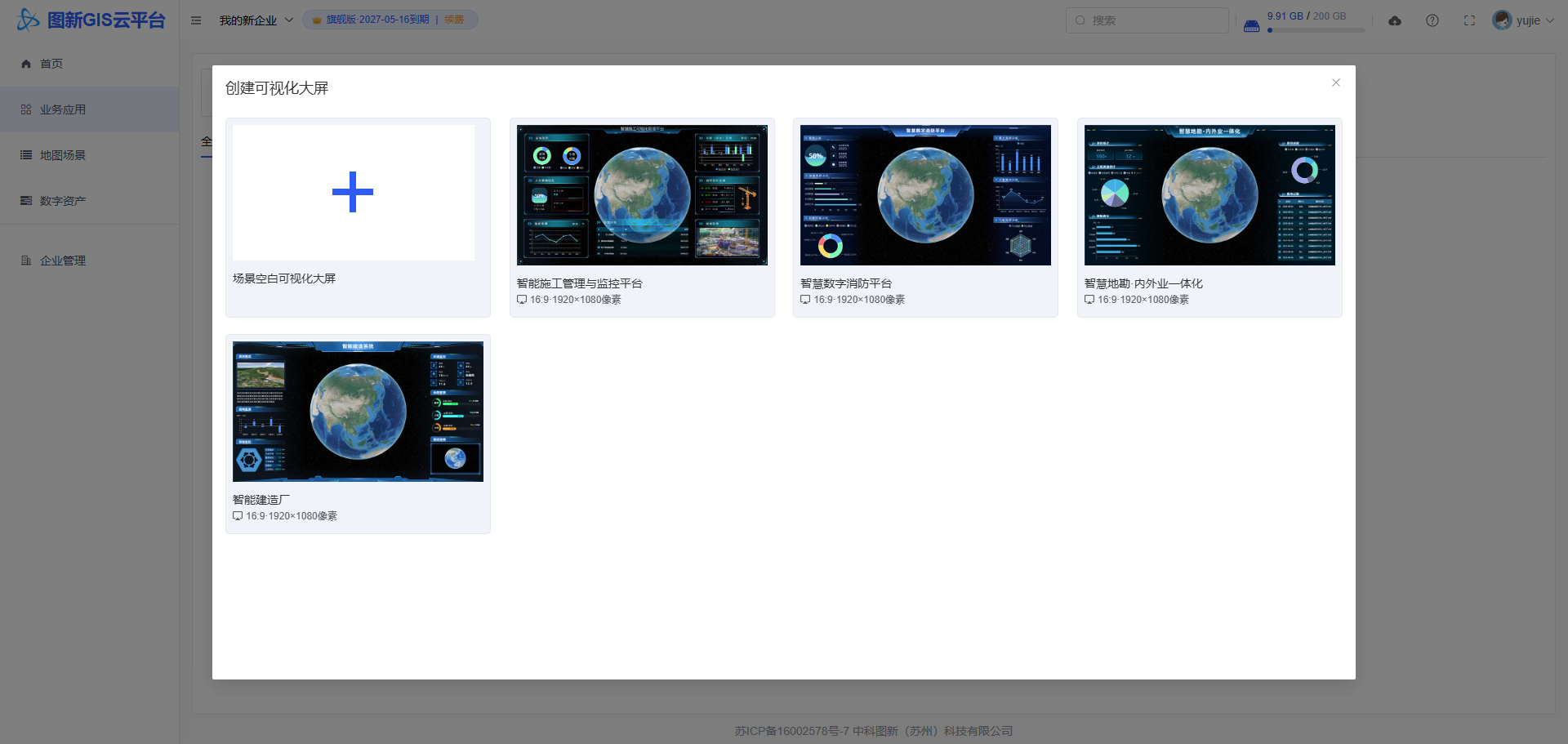The width and height of the screenshot is (1568, 744).
Task: Click the 图新GIS云平台 logo
Action: [91, 20]
